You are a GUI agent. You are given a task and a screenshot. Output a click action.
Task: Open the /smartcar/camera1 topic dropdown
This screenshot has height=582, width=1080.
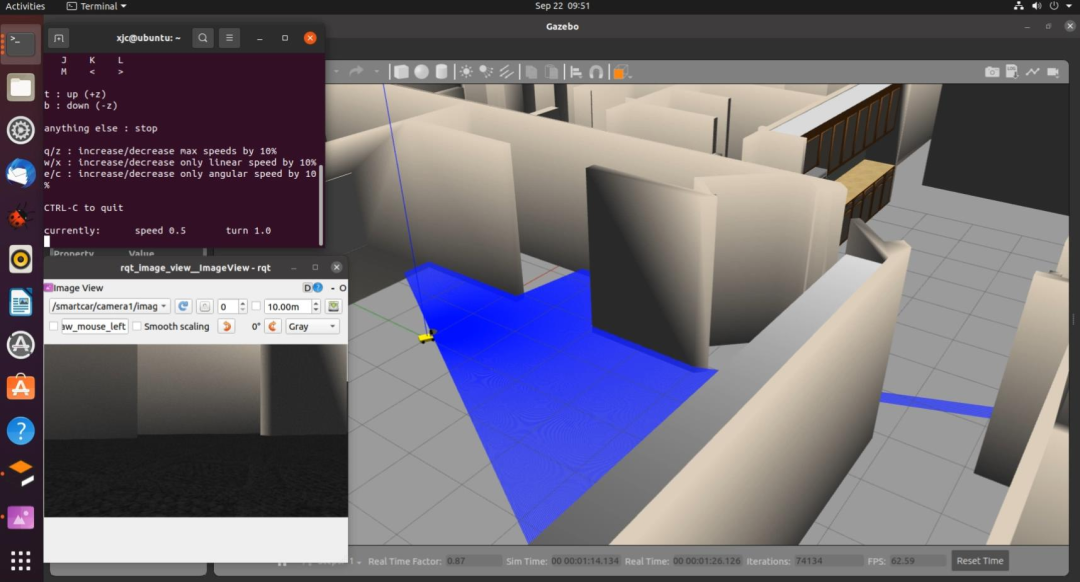[110, 306]
